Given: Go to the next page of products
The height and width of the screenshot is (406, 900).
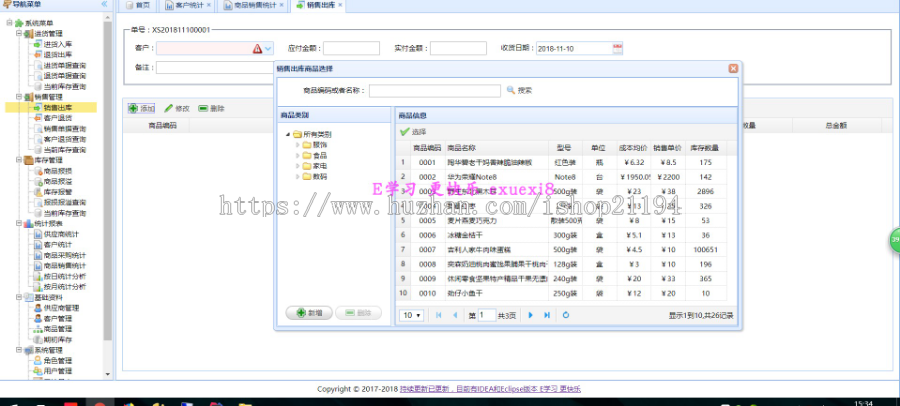Looking at the screenshot, I should (x=530, y=315).
